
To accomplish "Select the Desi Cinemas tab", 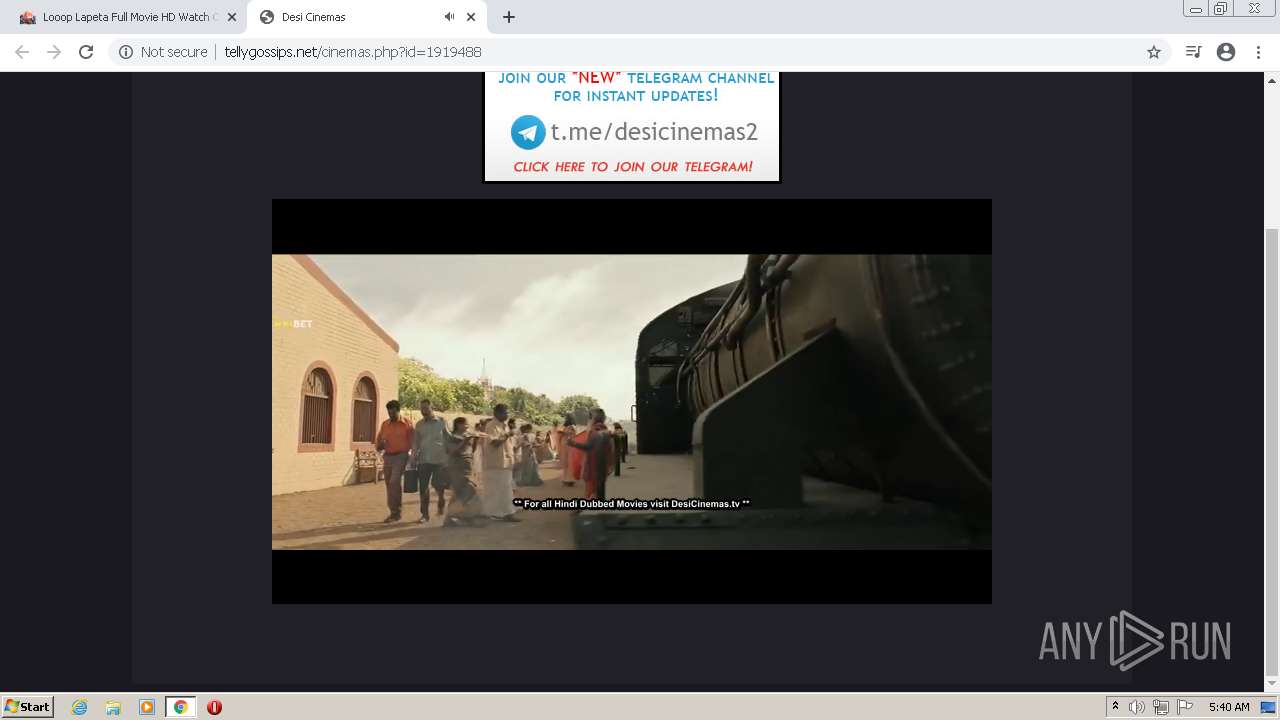I will point(365,17).
